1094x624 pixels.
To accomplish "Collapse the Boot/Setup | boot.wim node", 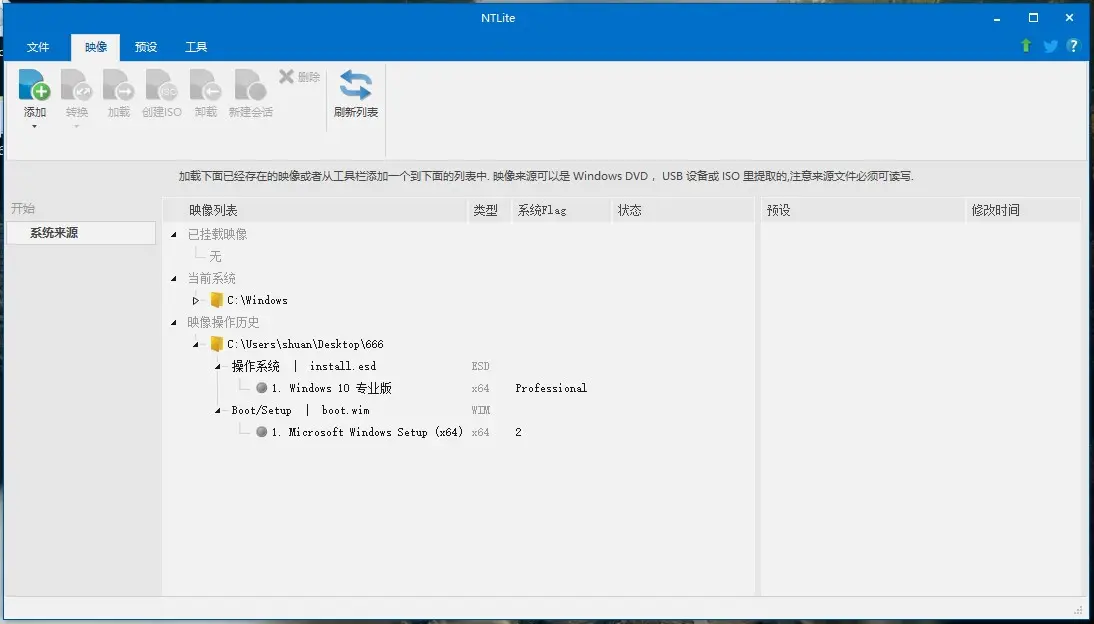I will 218,410.
